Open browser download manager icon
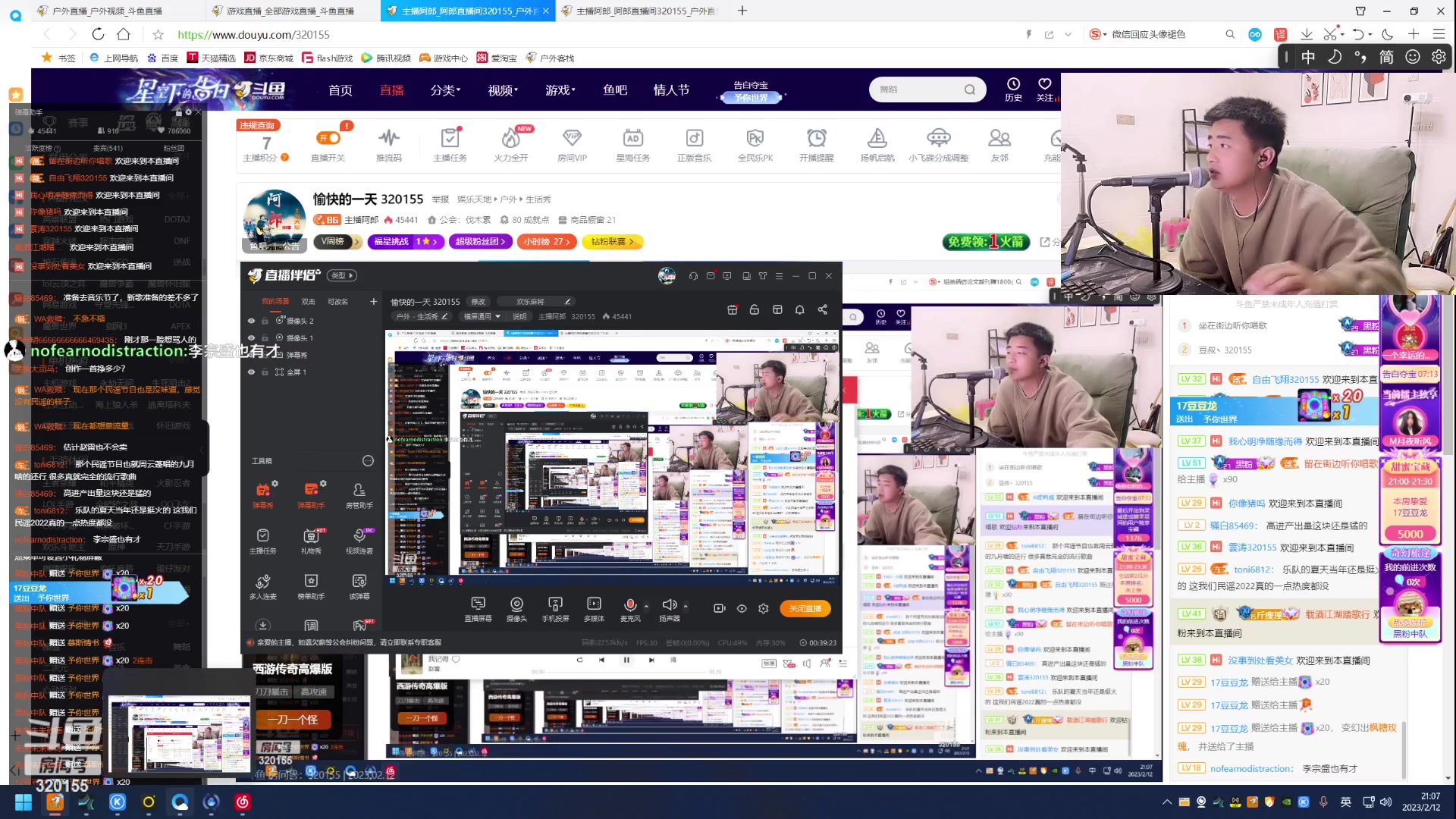Viewport: 1456px width, 819px height. click(x=1307, y=34)
